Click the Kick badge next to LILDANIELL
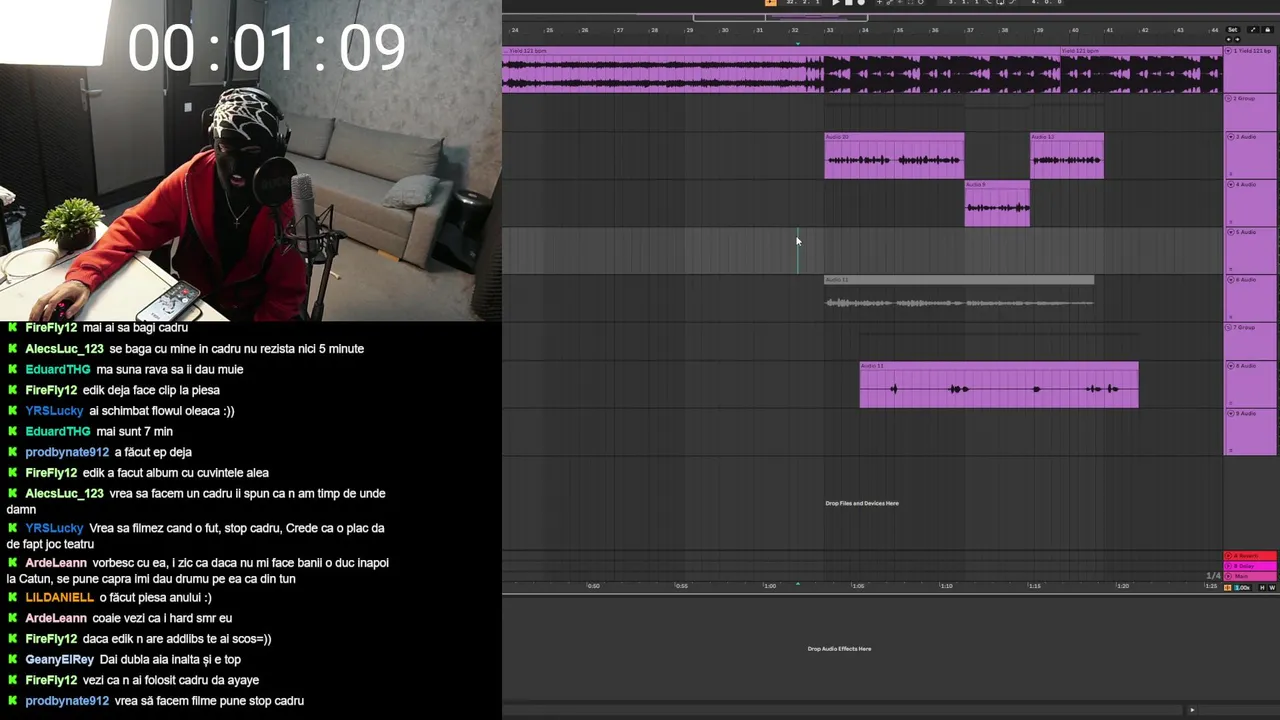1280x720 pixels. [x=13, y=598]
